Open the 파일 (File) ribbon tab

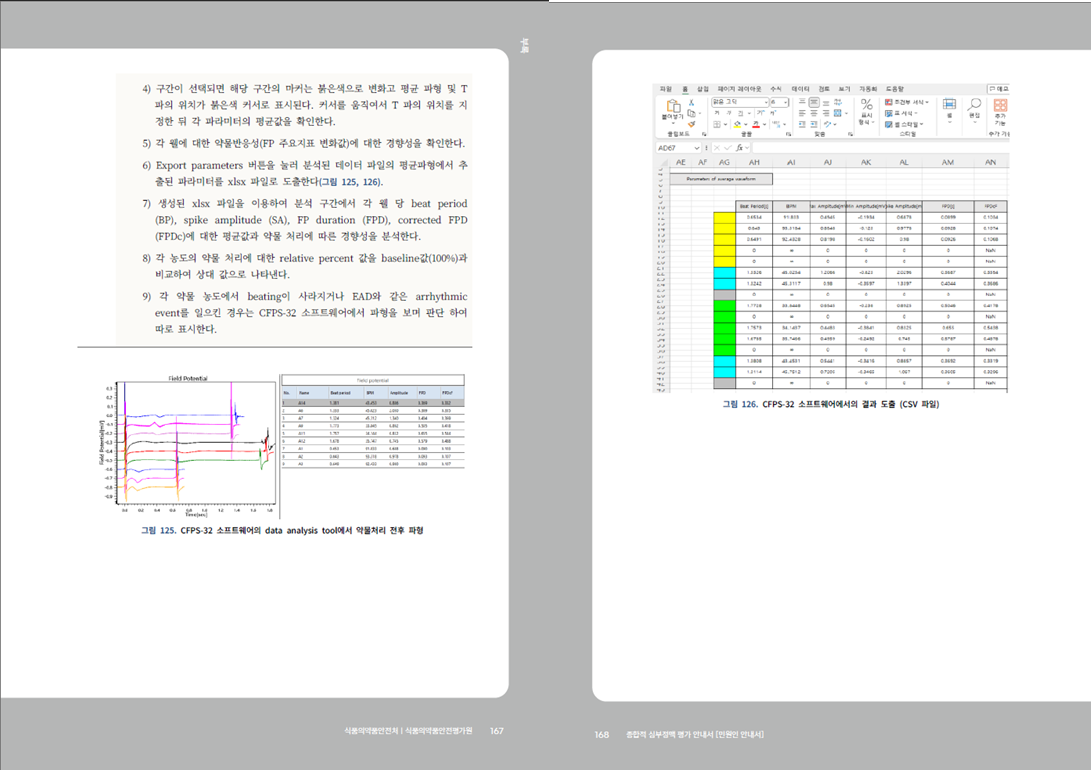point(666,89)
